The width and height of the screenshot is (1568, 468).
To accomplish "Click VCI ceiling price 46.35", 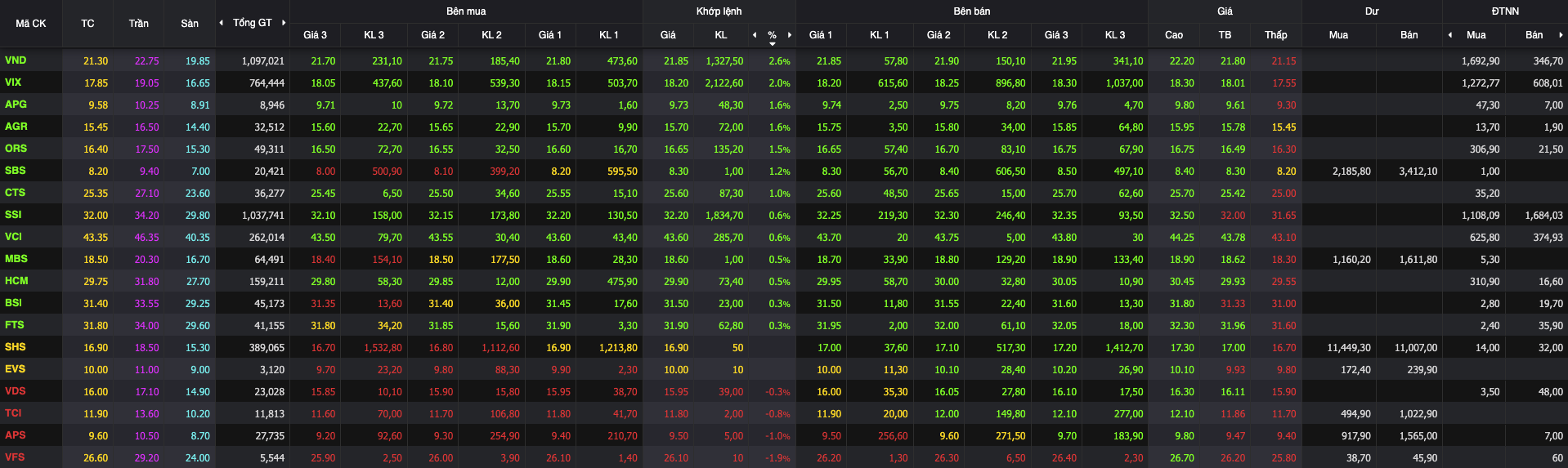I will 147,238.
